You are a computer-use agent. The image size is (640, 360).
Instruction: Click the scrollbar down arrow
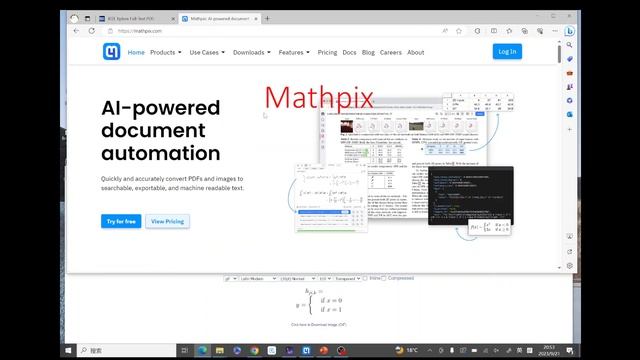(x=559, y=267)
